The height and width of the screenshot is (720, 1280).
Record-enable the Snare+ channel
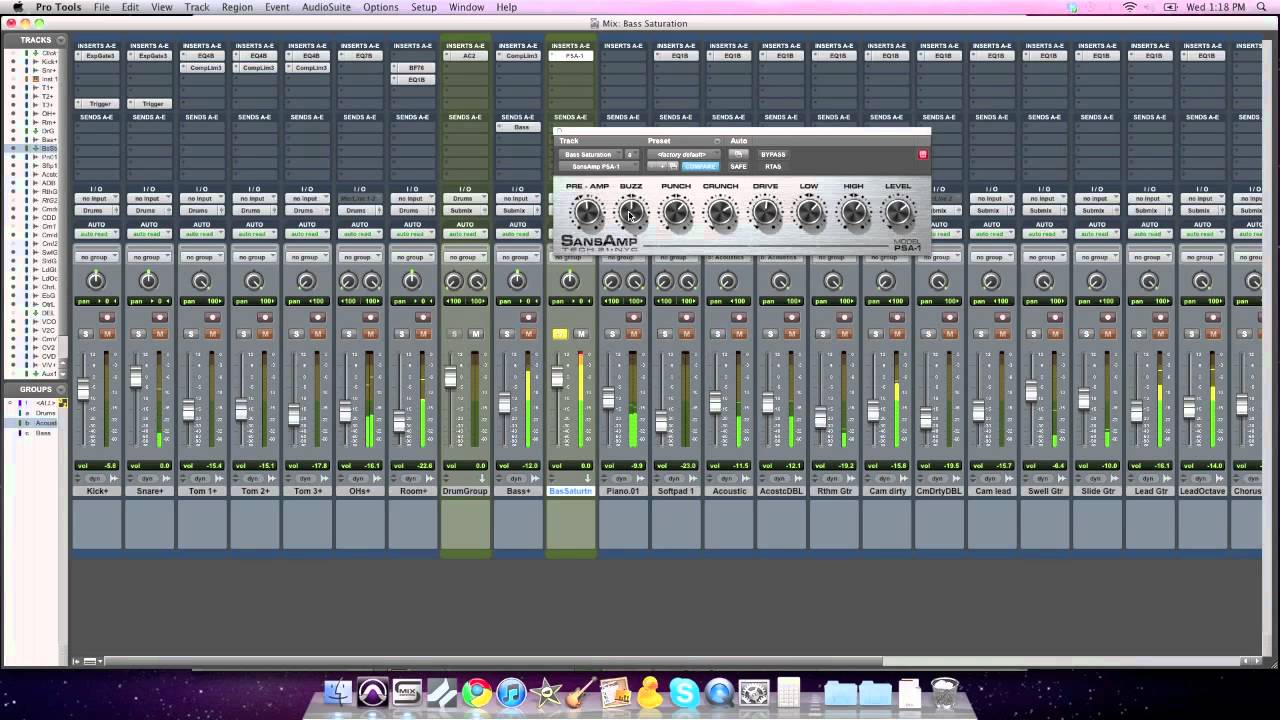pyautogui.click(x=159, y=317)
